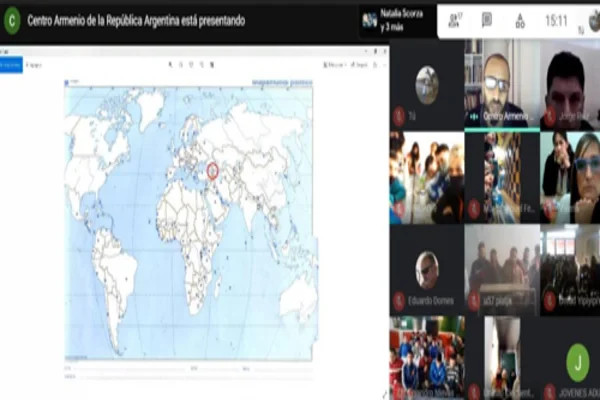Click the blue button in the presented window toolbar

point(11,65)
